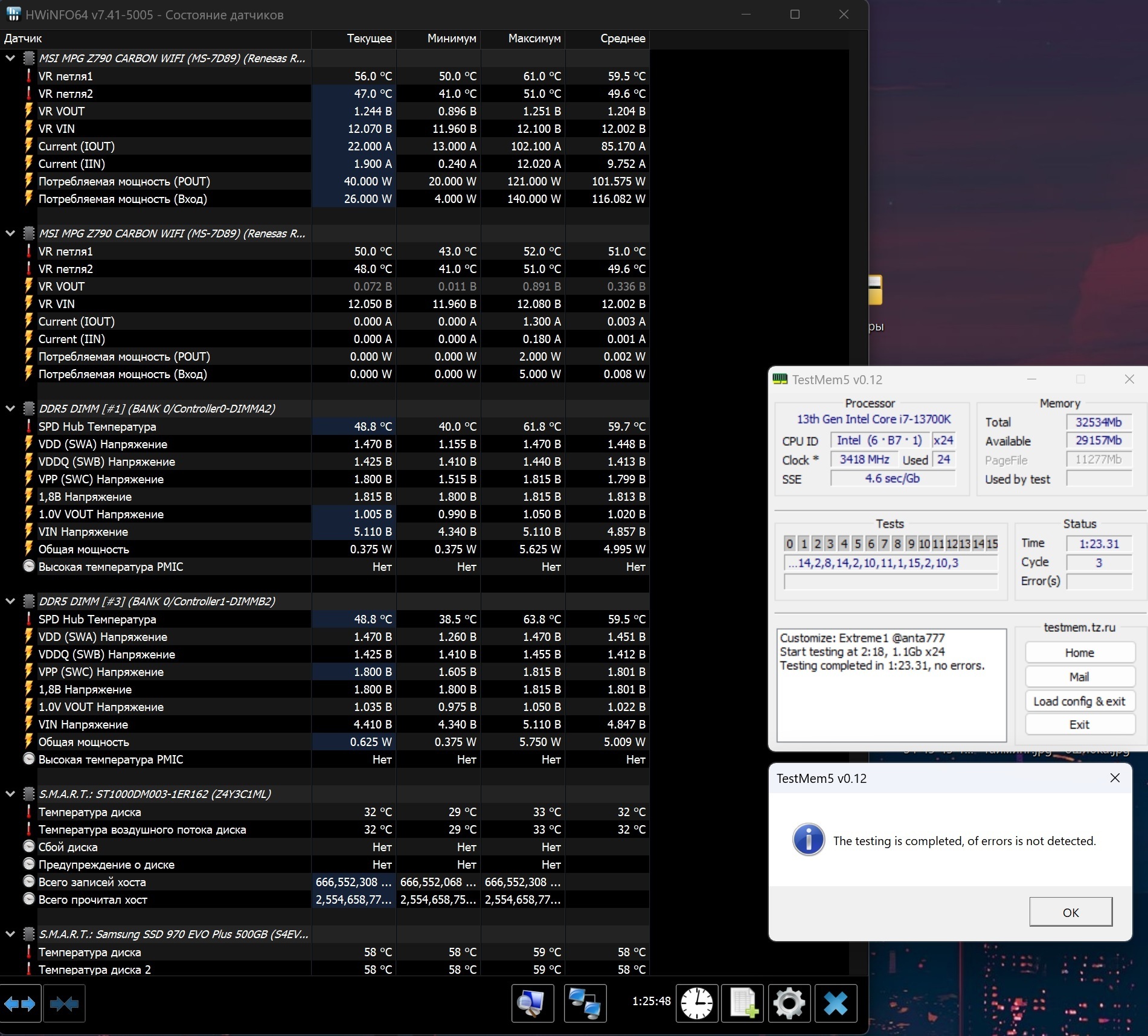Select the Current (IOUT) row showing 22.000 A
Image resolution: width=1148 pixels, height=1036 pixels.
[x=324, y=146]
